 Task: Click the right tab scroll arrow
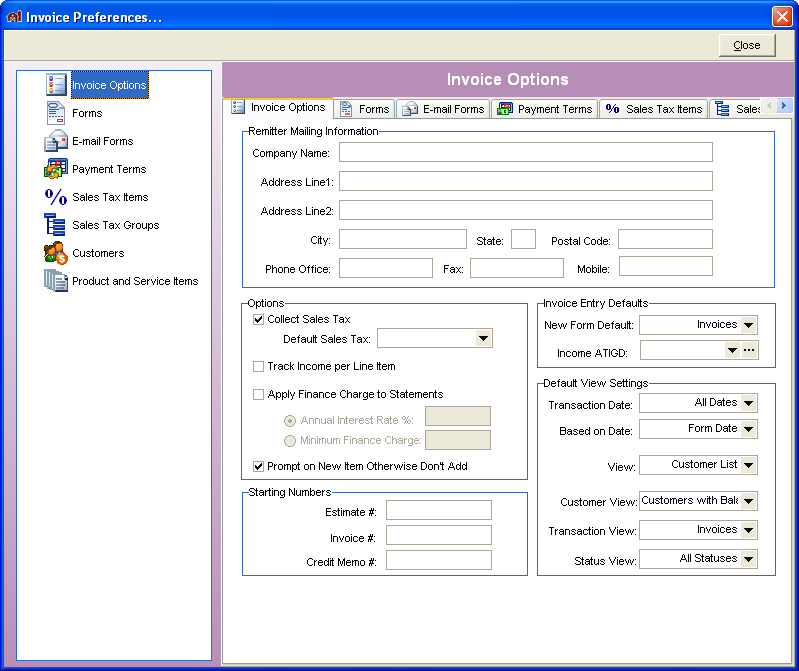click(784, 105)
